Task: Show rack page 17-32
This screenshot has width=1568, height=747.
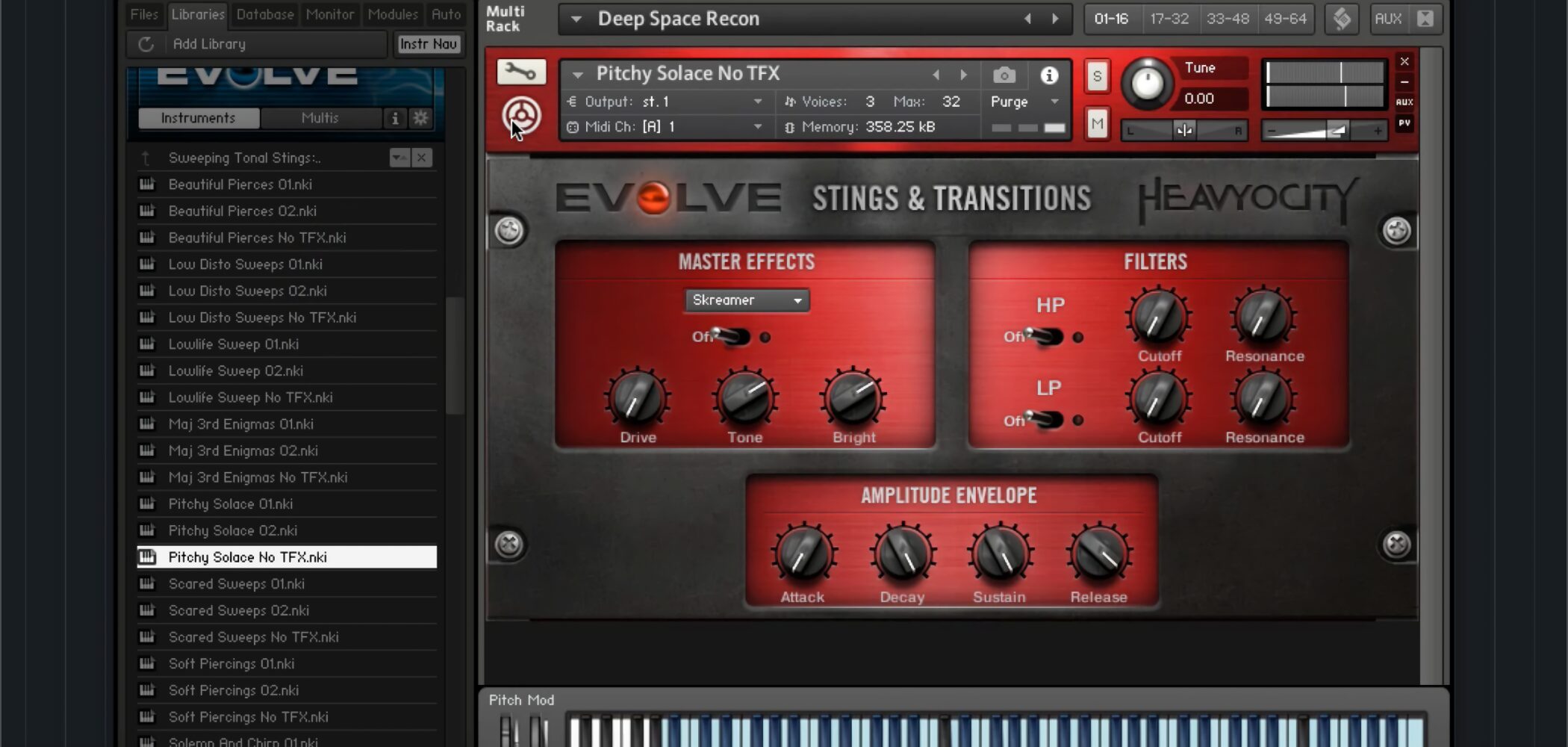Action: click(1169, 19)
